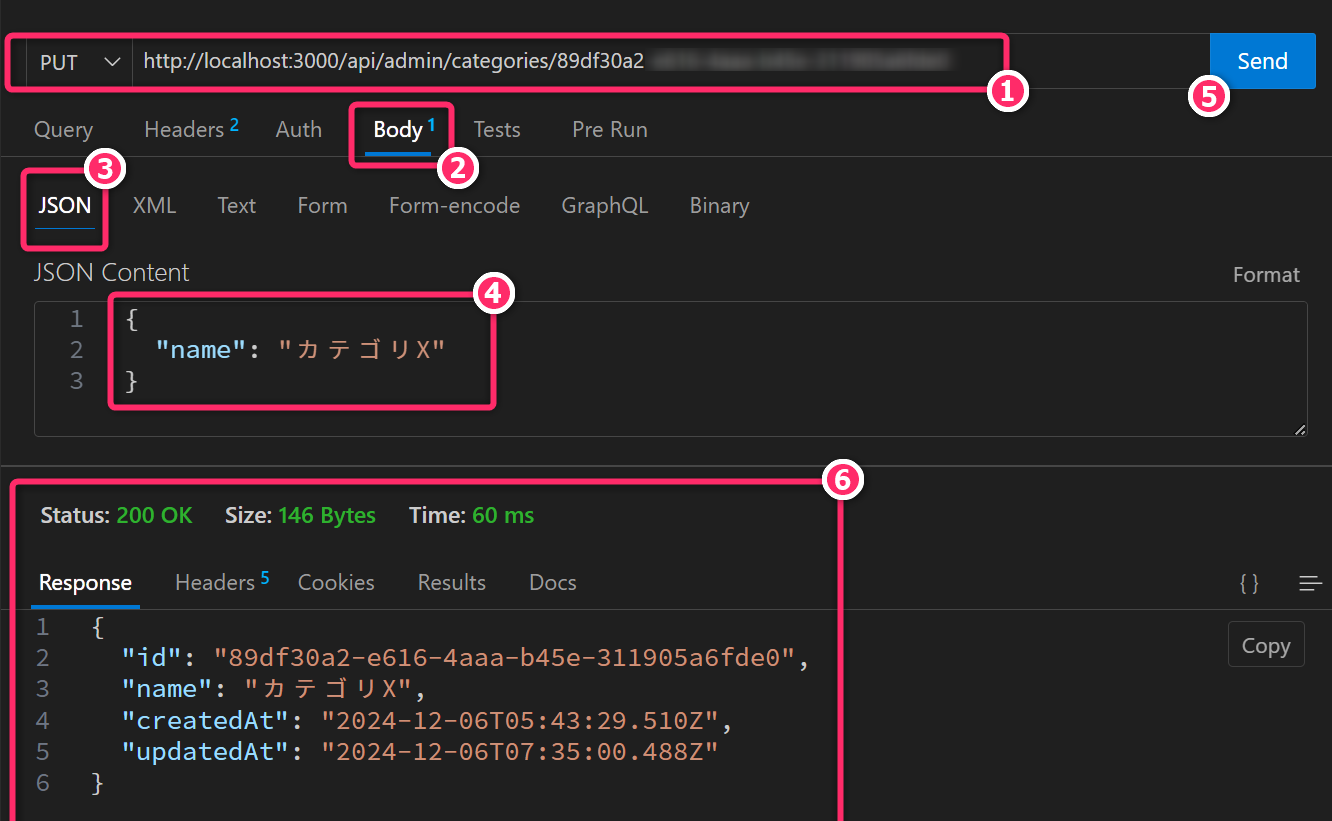Select the Binary body type

[719, 205]
